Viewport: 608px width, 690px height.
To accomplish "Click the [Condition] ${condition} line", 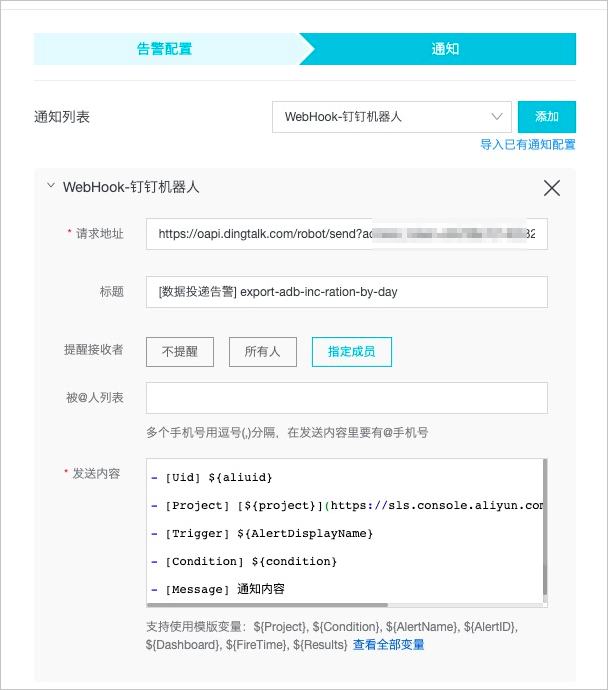I will point(244,562).
